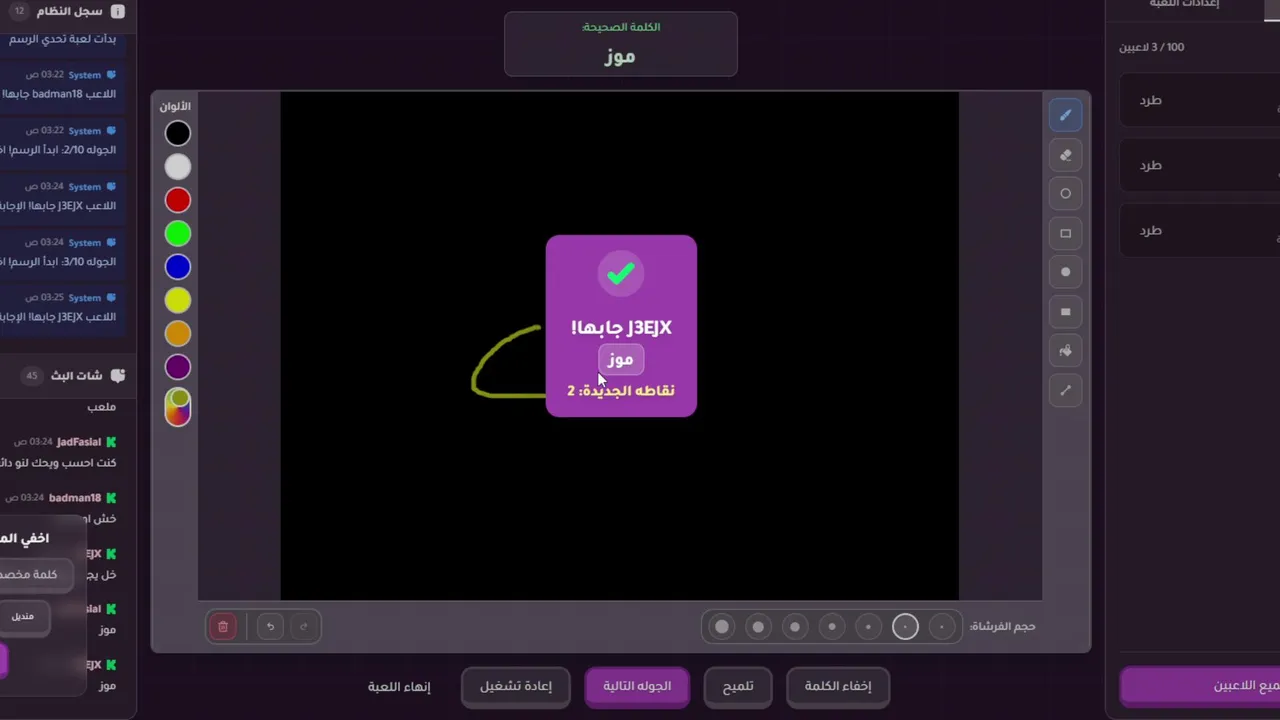Screen dimensions: 1280x720
Task: Click the إعادة تشغيل restart button
Action: click(x=515, y=686)
